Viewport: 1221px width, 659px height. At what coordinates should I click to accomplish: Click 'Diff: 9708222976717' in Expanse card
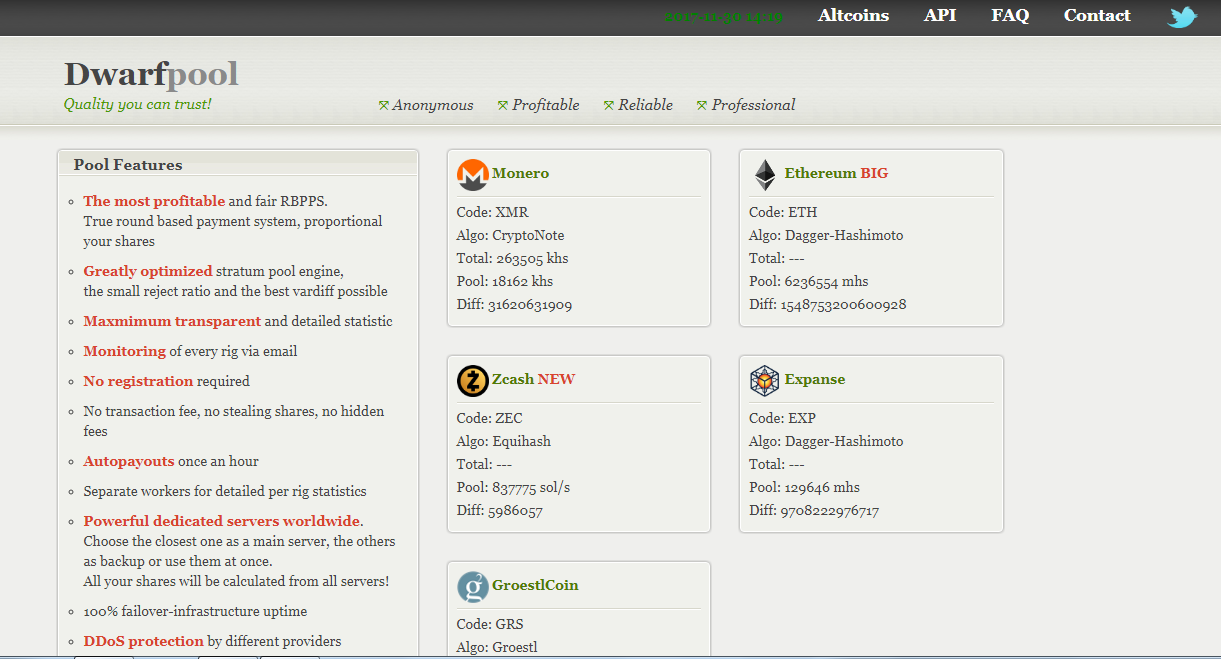(814, 510)
